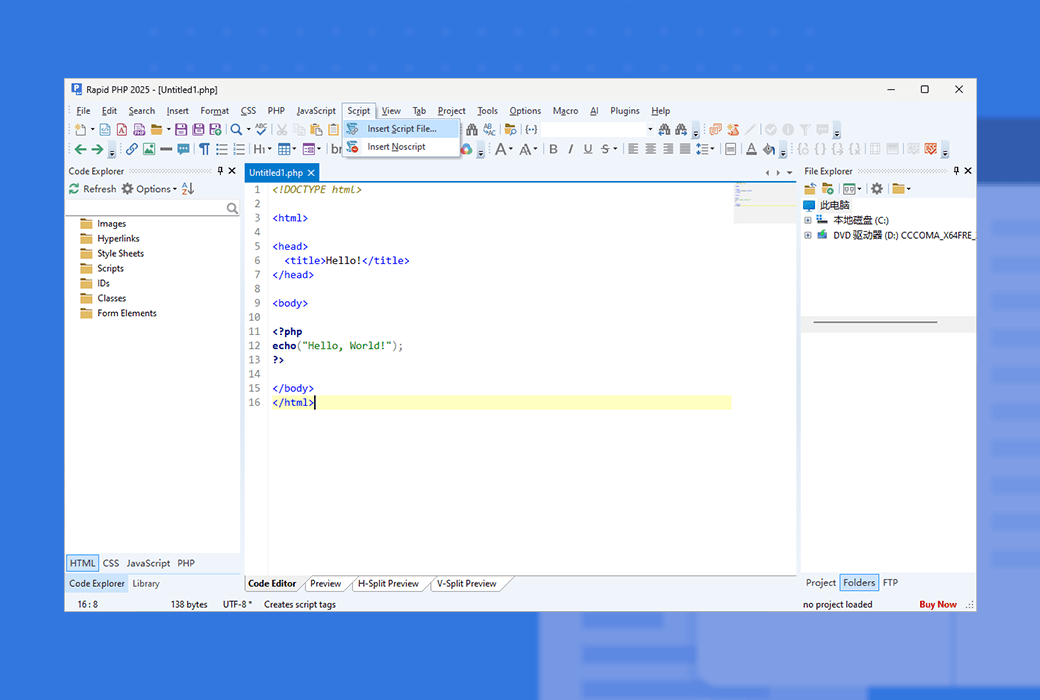This screenshot has height=700, width=1040.
Task: Toggle Italic formatting
Action: pyautogui.click(x=570, y=149)
